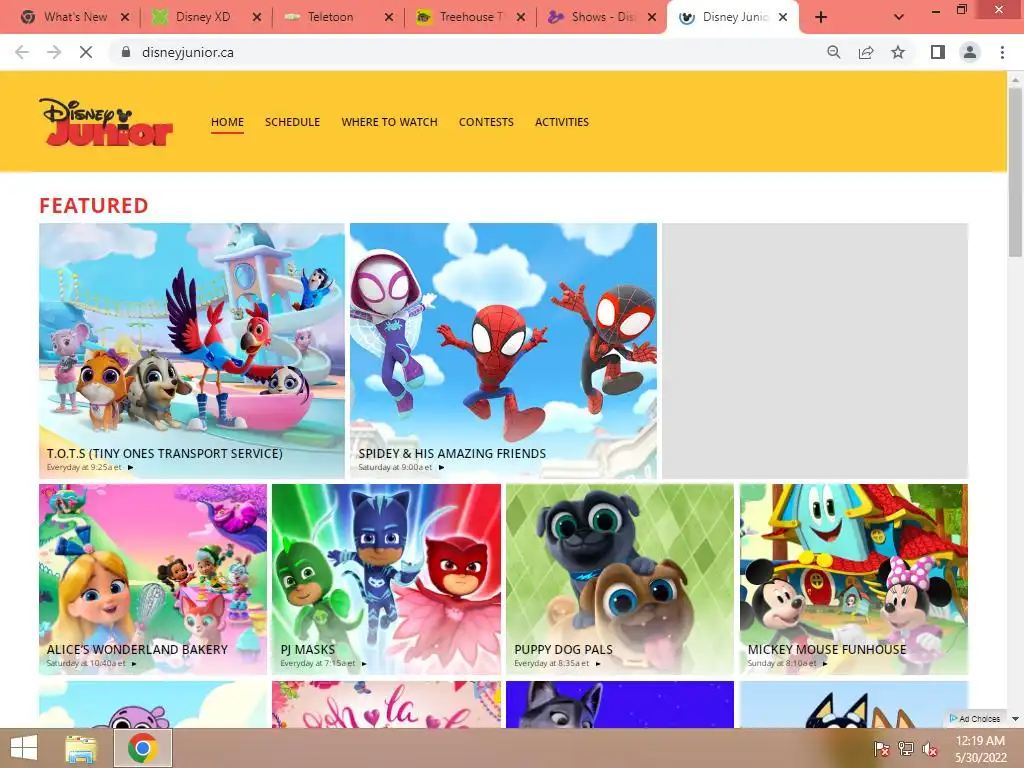Click Alice airtime 'Saturday at 10:40a et'
The width and height of the screenshot is (1024, 768).
[x=86, y=664]
